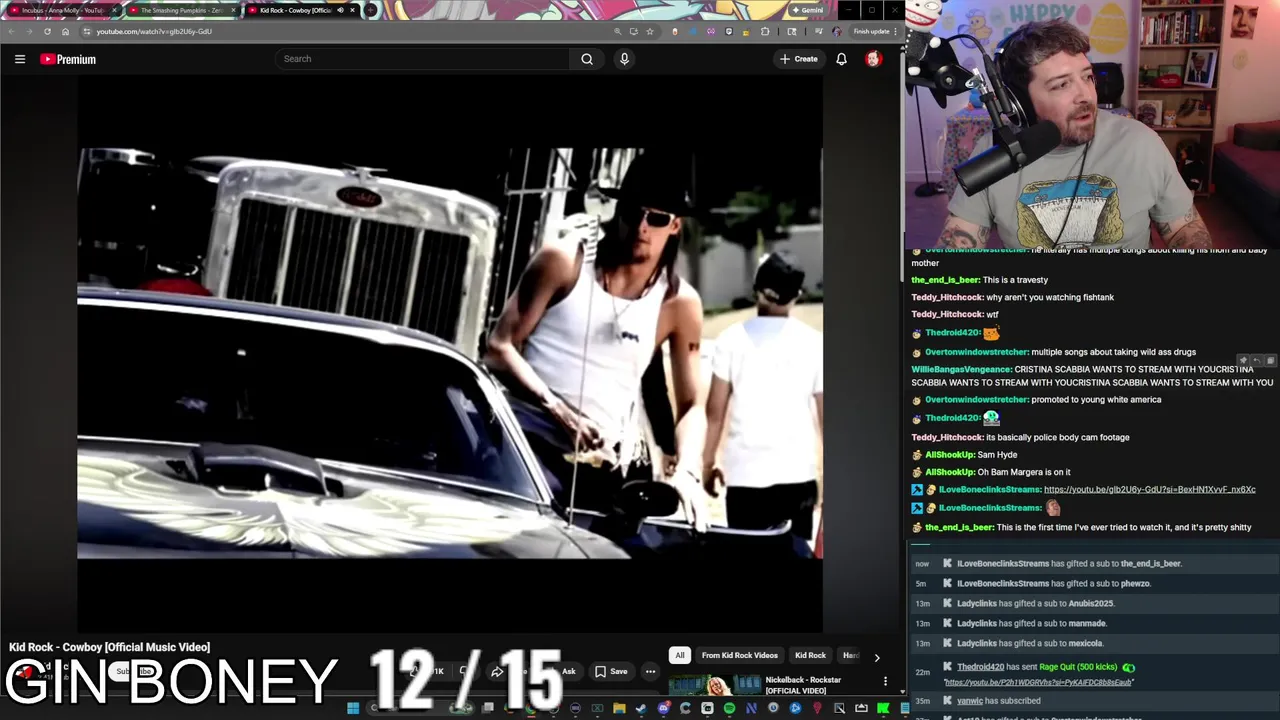Open the youtu.be link sent by Thedroid420

pyautogui.click(x=1038, y=683)
